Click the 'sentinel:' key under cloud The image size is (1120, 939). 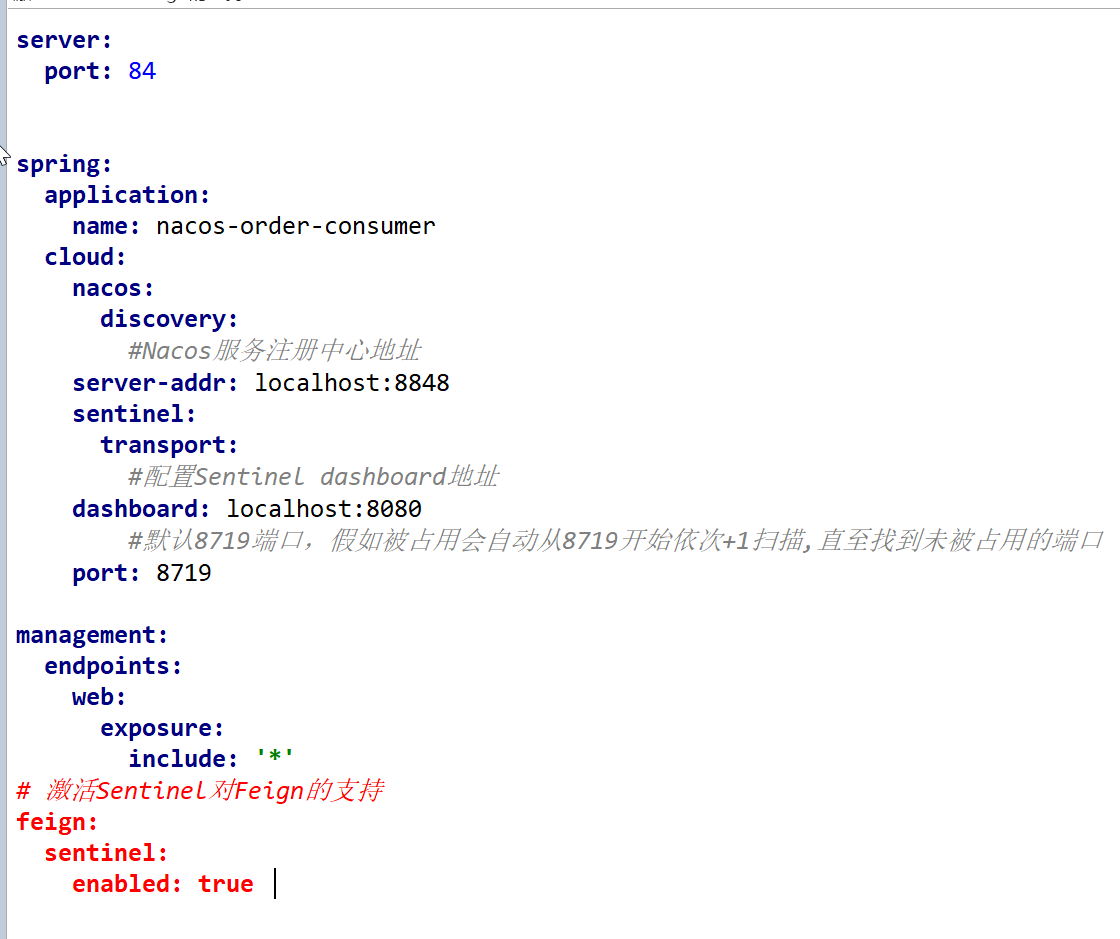coord(134,414)
